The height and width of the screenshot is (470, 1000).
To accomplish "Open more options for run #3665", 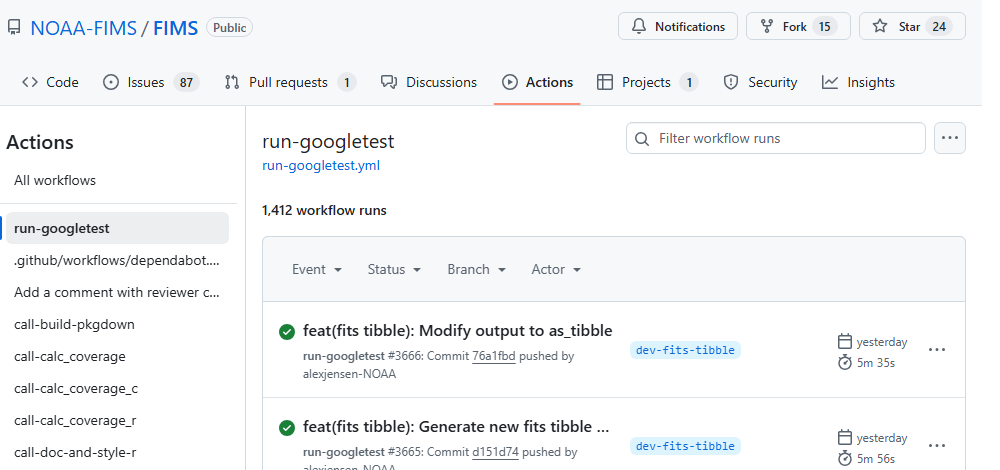I will click(x=937, y=445).
